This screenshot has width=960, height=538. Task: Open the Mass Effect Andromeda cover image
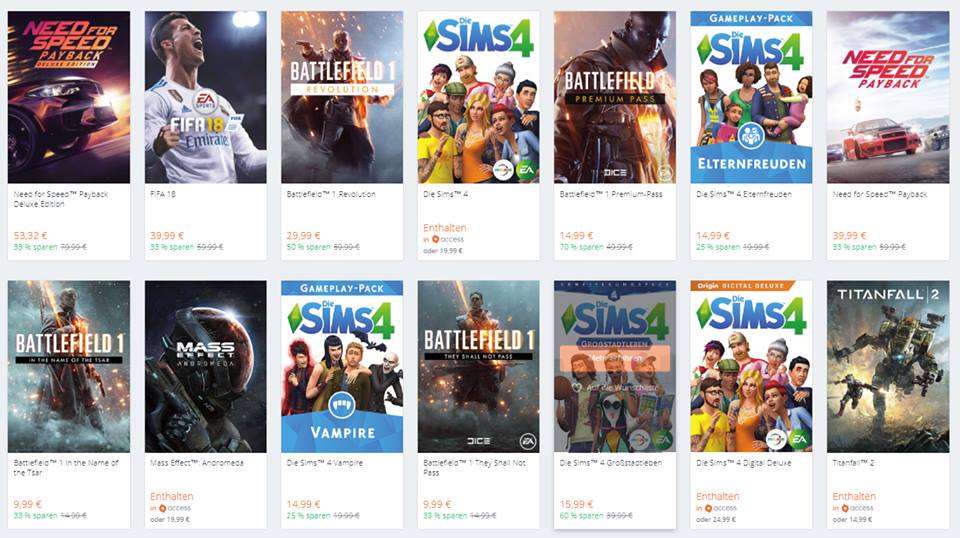(x=206, y=367)
